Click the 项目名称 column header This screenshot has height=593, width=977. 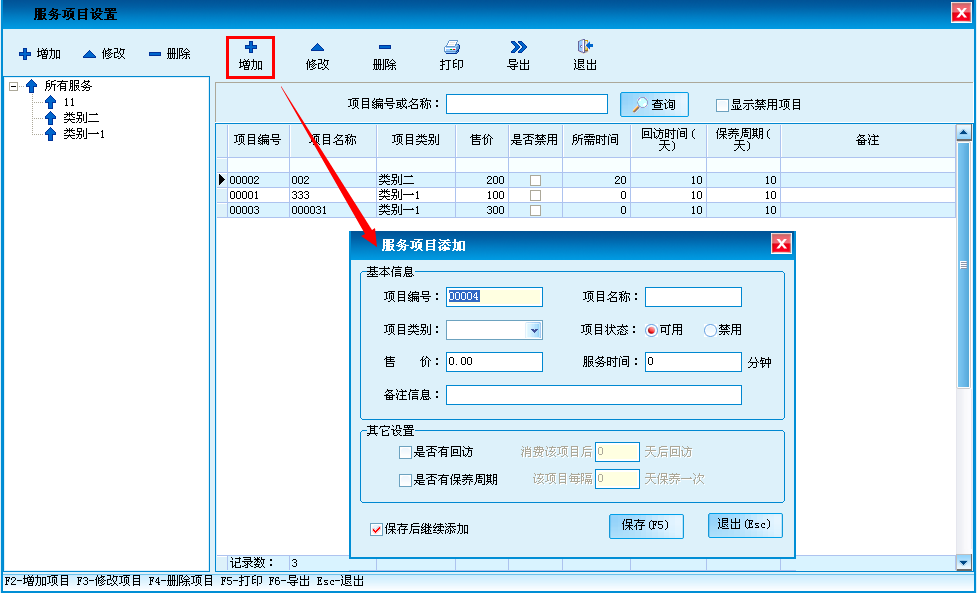coord(332,140)
